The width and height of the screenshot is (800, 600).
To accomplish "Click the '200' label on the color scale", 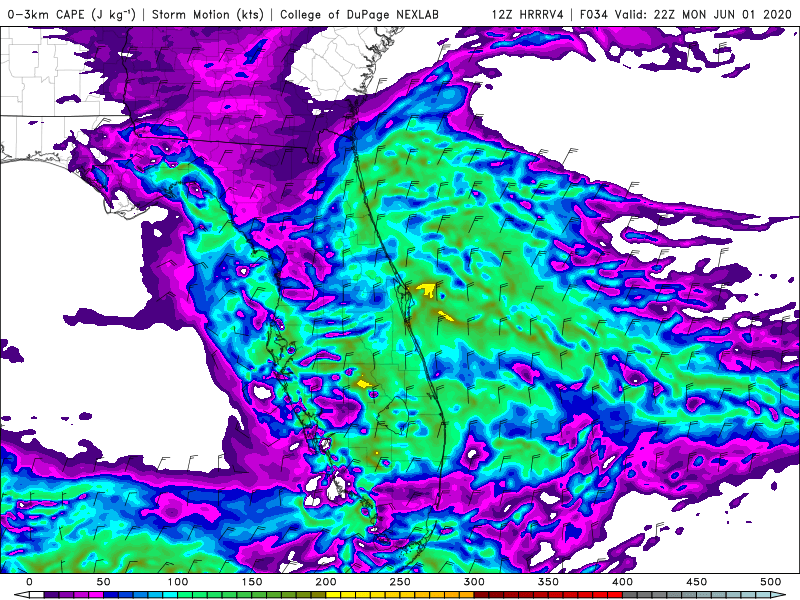I will click(x=326, y=582).
